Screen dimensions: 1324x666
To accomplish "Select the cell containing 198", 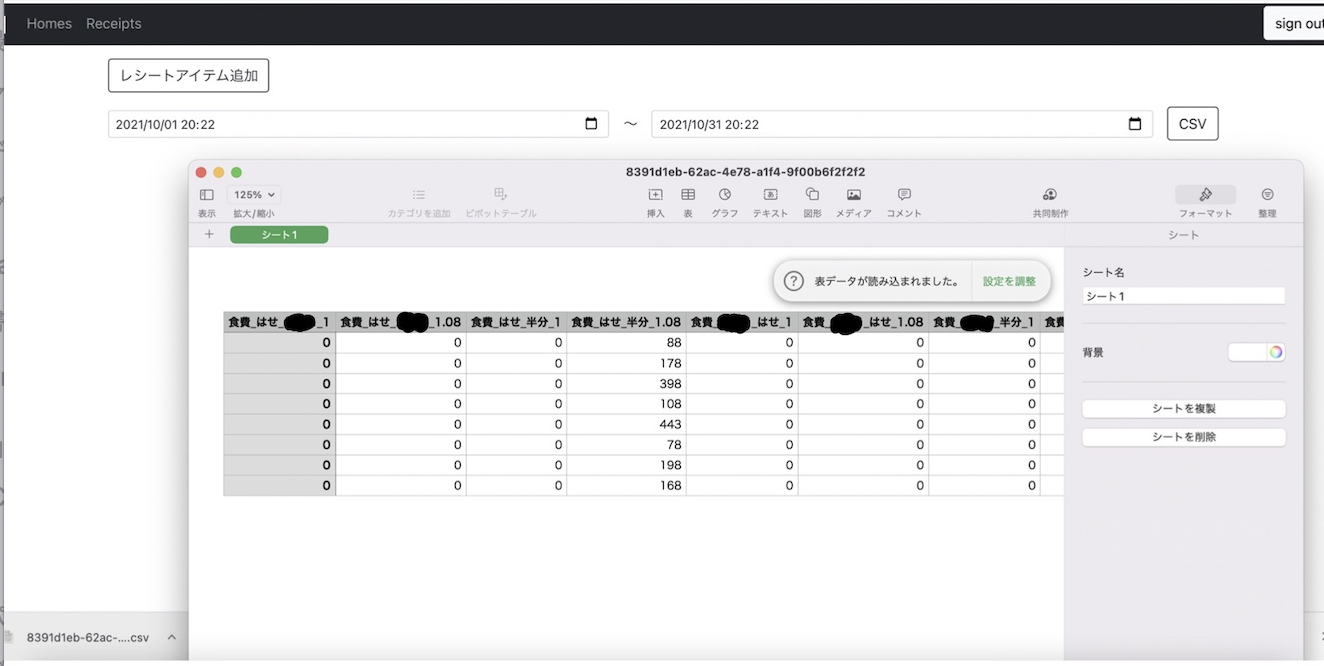I will 626,465.
